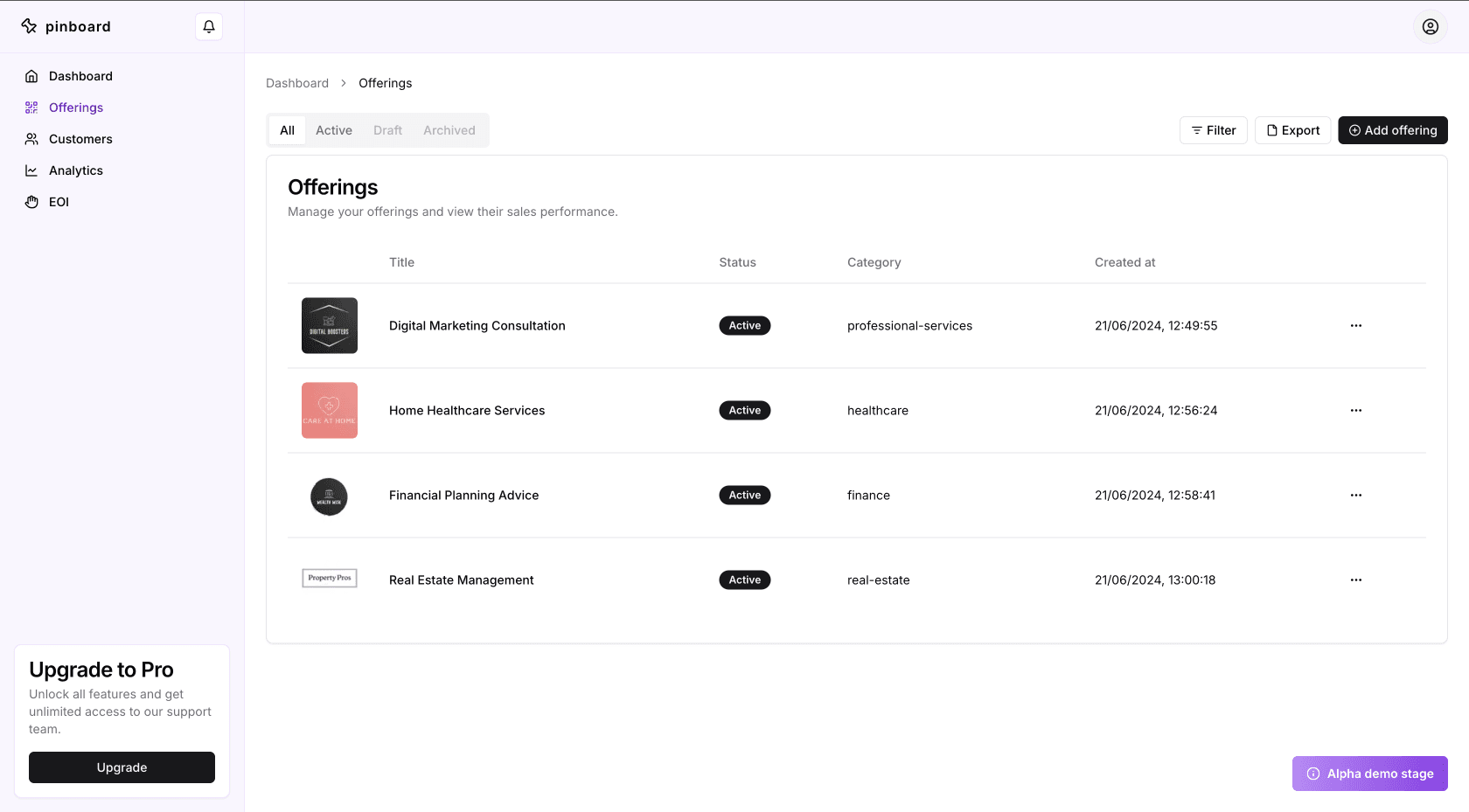
Task: Switch to the Archived tab
Action: tap(449, 130)
